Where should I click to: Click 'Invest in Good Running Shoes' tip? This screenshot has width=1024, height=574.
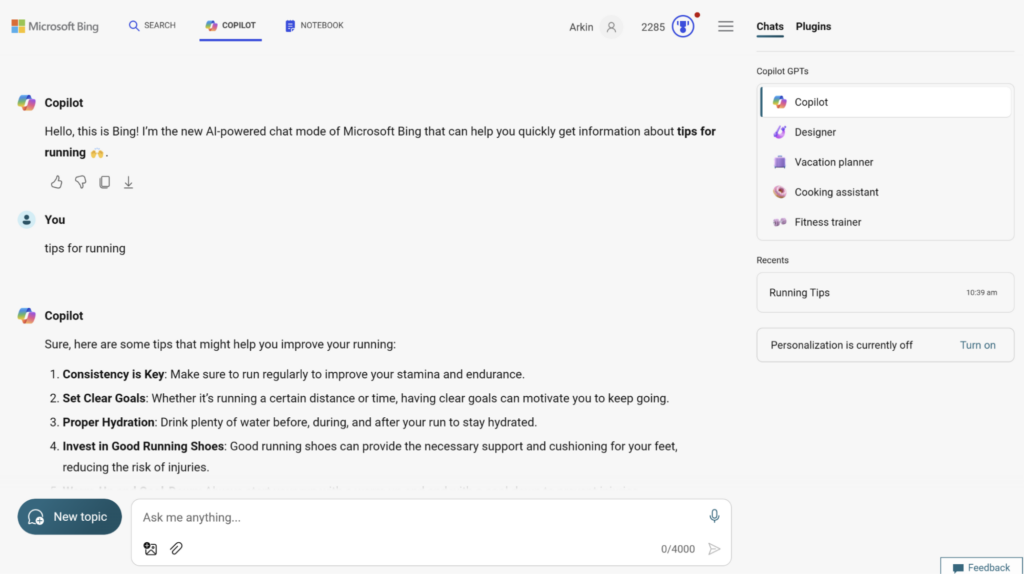(143, 447)
